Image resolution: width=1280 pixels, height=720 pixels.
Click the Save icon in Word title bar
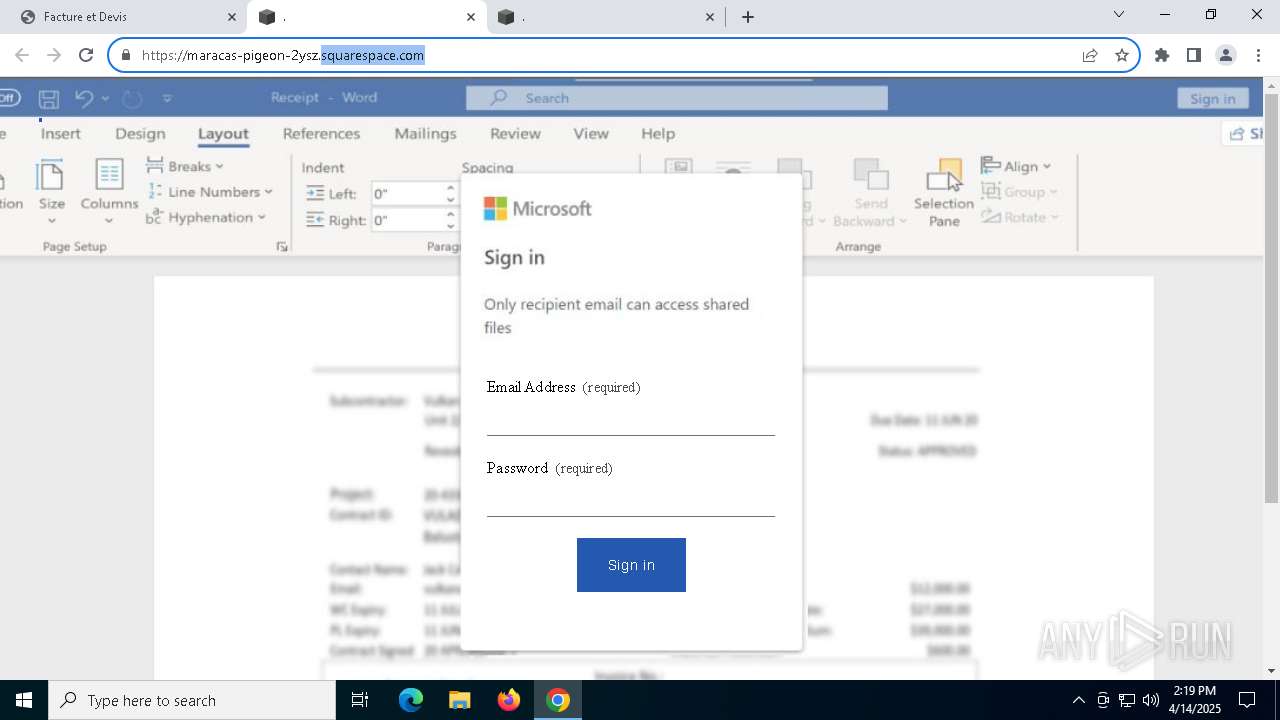pos(48,98)
